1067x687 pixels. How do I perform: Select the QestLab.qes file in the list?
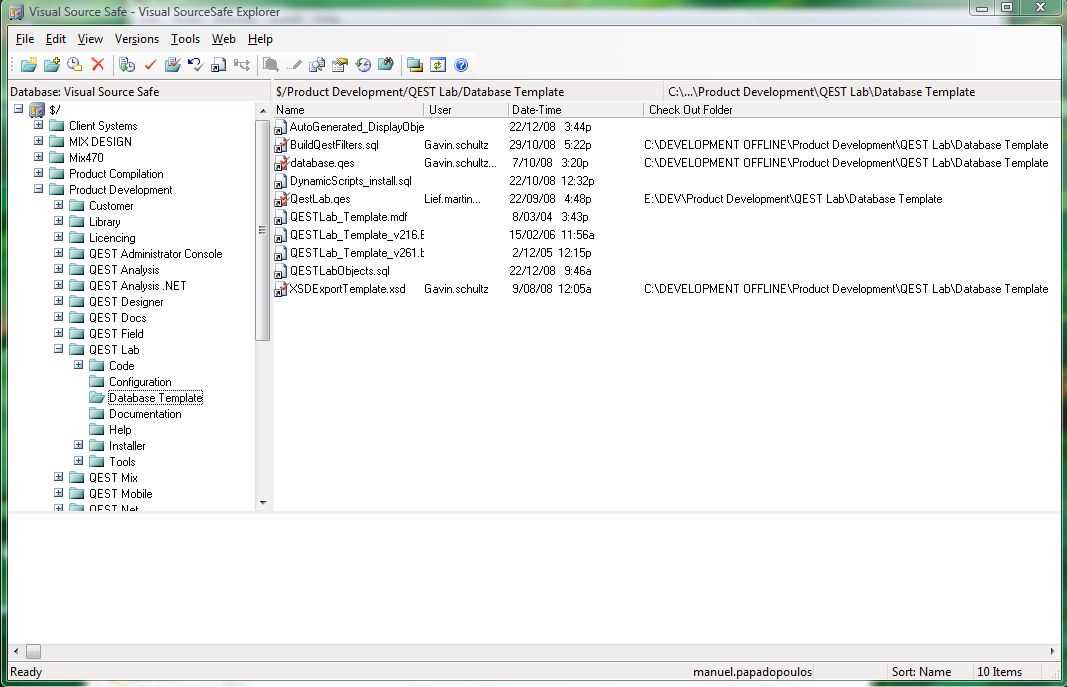point(319,199)
